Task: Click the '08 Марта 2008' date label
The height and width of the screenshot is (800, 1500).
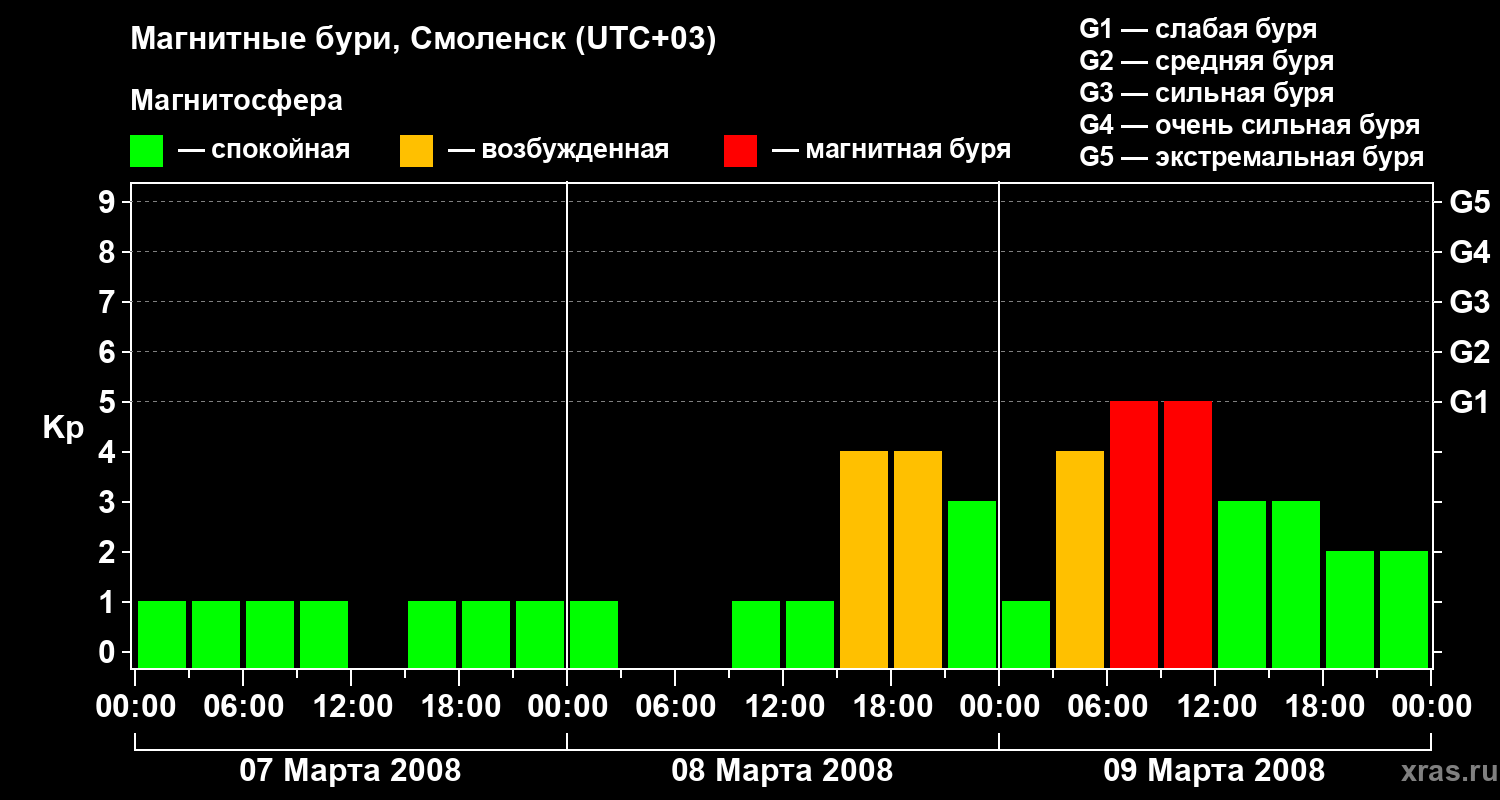Action: click(782, 771)
